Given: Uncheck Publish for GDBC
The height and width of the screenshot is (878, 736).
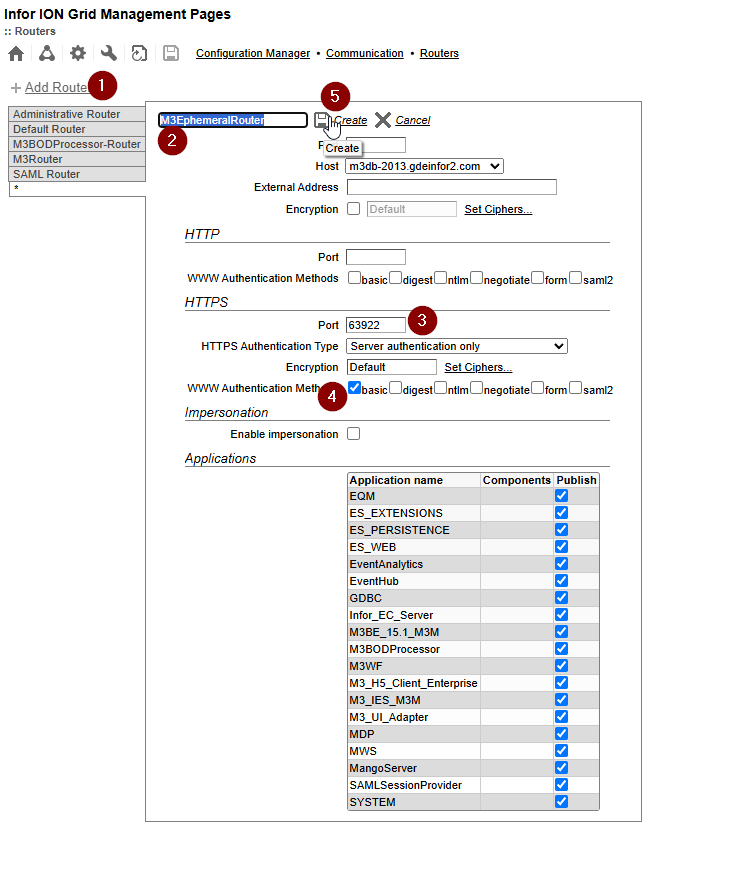Looking at the screenshot, I should click(562, 597).
